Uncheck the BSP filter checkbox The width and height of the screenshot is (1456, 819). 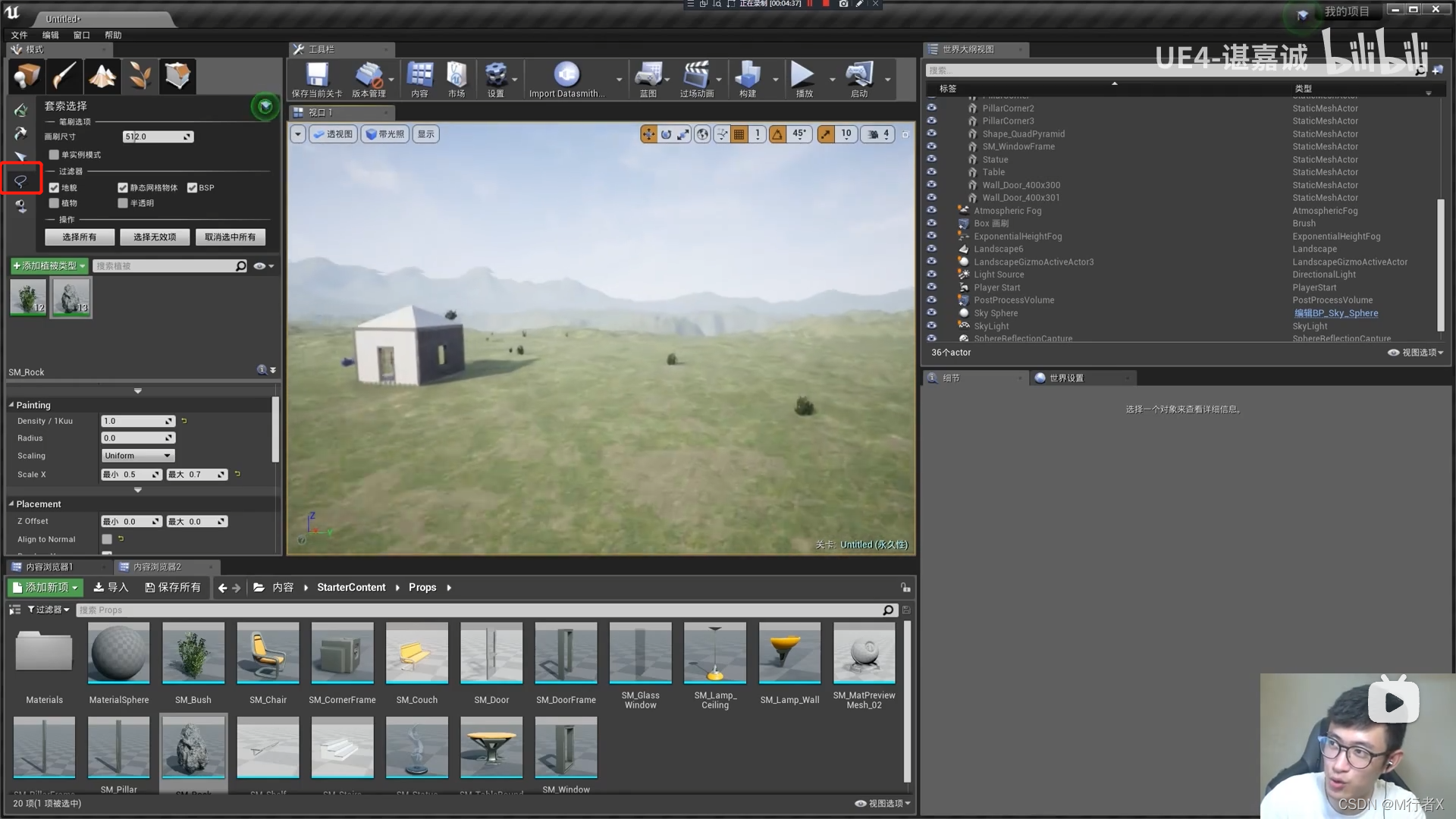tap(193, 187)
